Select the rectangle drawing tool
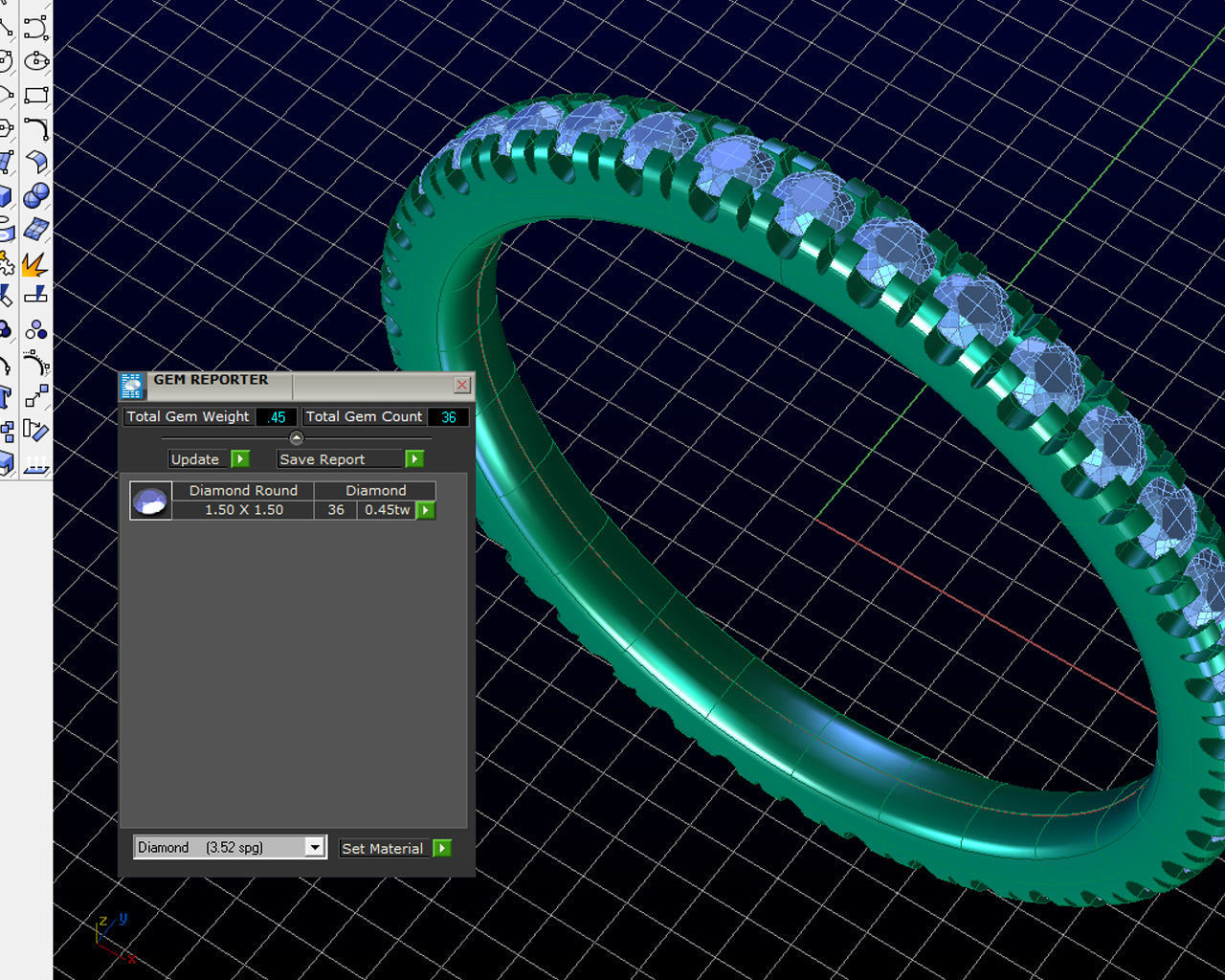The image size is (1225, 980). [x=36, y=95]
